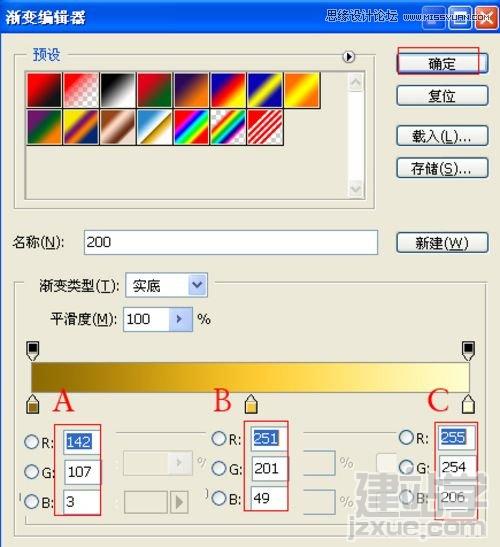Screen dimensions: 500x547
Task: Select the transparent rainbow gradient preset
Action: (x=228, y=127)
